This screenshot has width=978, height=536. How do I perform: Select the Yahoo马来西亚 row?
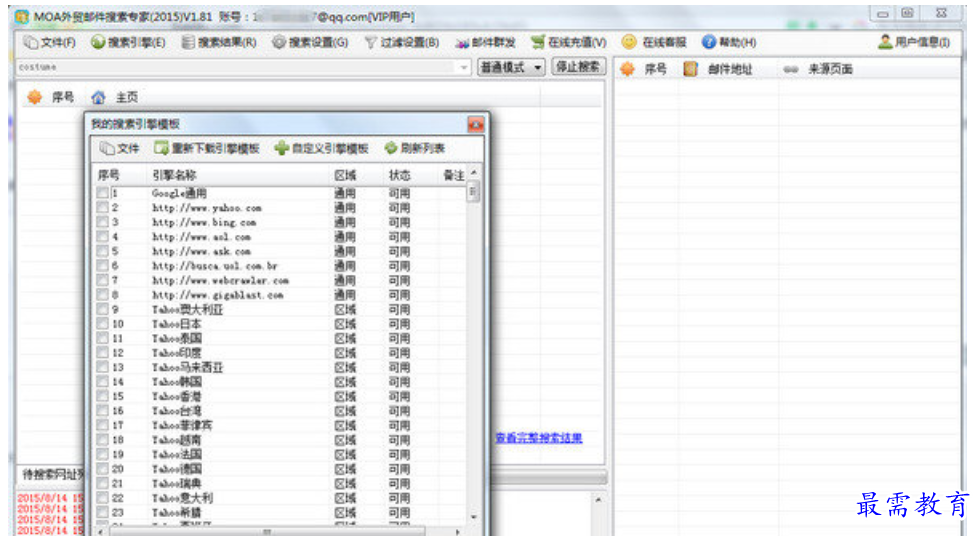click(x=281, y=368)
